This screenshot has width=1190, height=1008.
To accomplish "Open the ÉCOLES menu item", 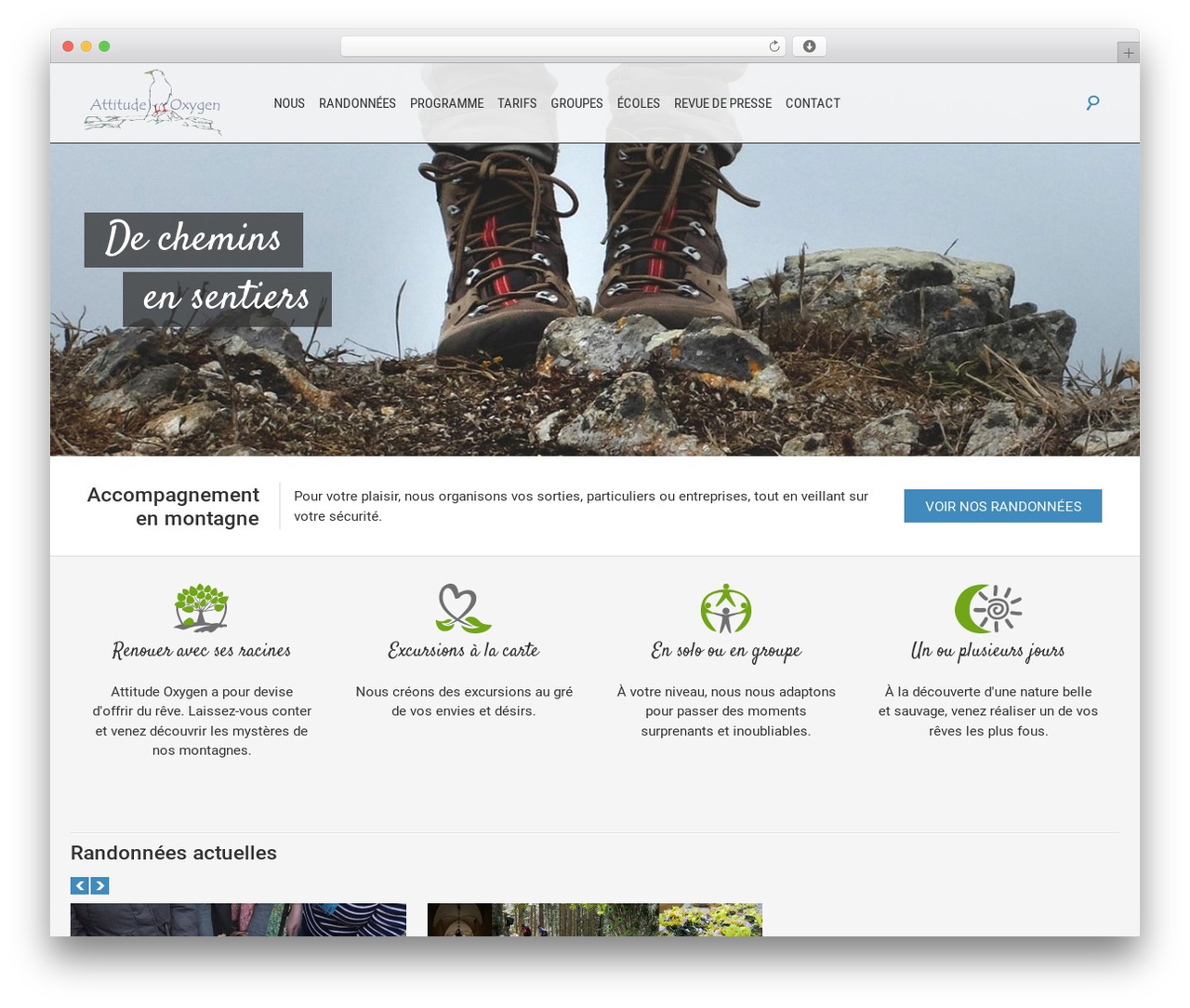I will [639, 103].
